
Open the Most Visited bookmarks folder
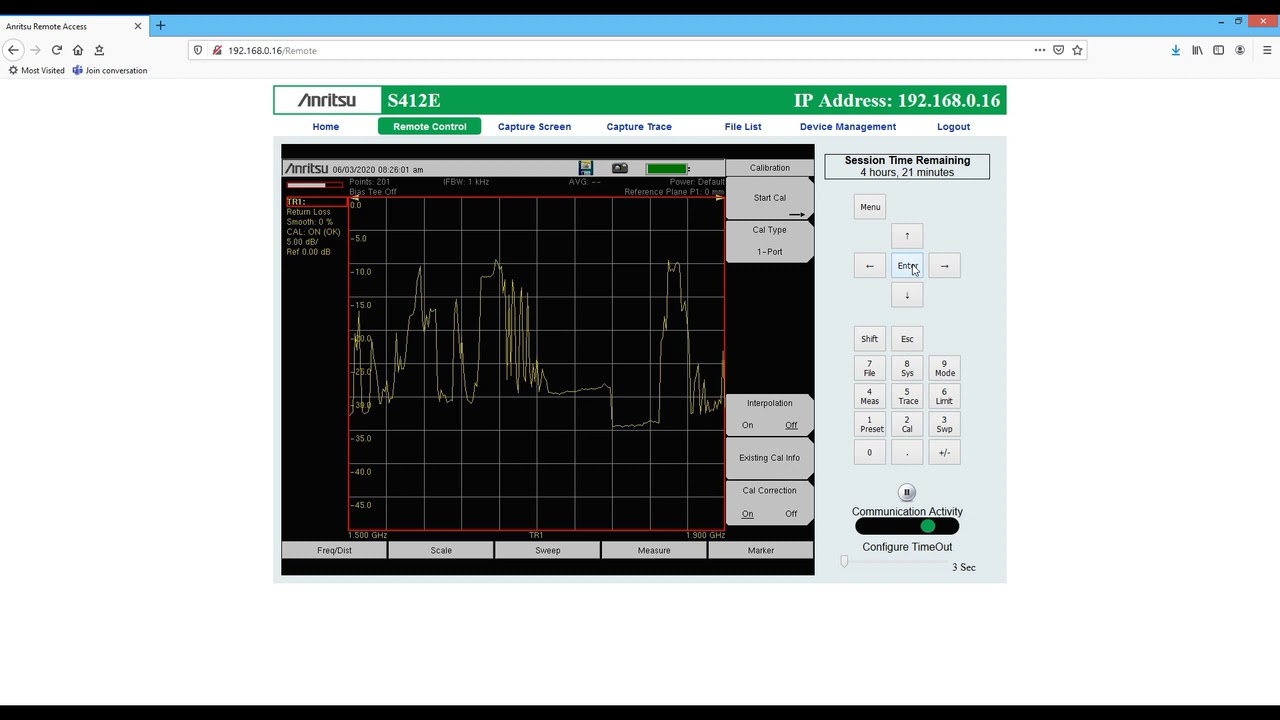coord(37,71)
